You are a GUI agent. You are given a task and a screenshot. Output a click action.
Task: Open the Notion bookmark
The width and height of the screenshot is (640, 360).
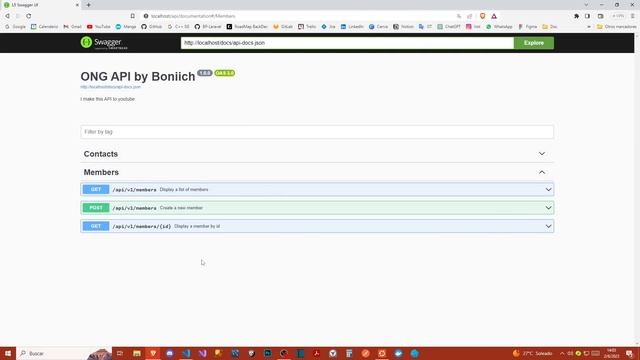pyautogui.click(x=403, y=27)
